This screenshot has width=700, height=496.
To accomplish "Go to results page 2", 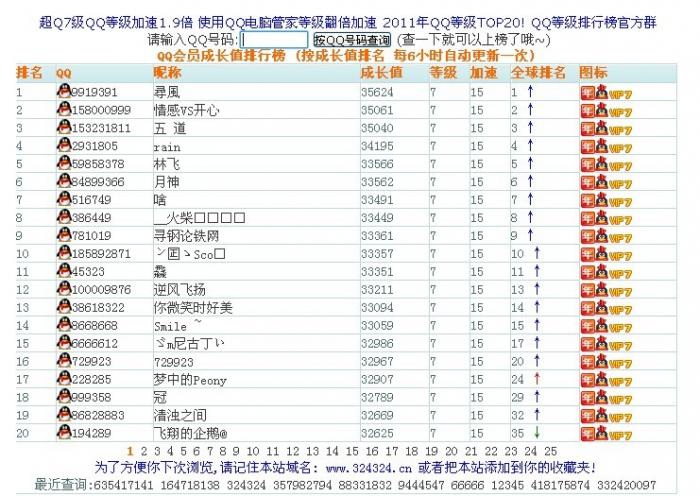I will coord(144,451).
